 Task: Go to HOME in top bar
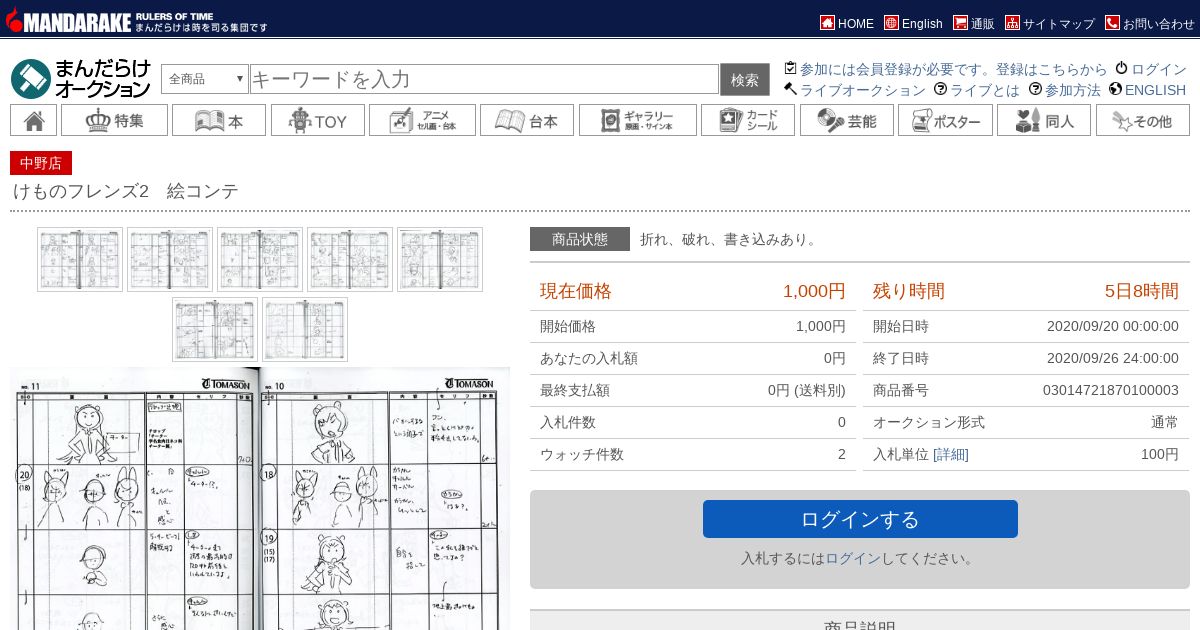pos(847,23)
